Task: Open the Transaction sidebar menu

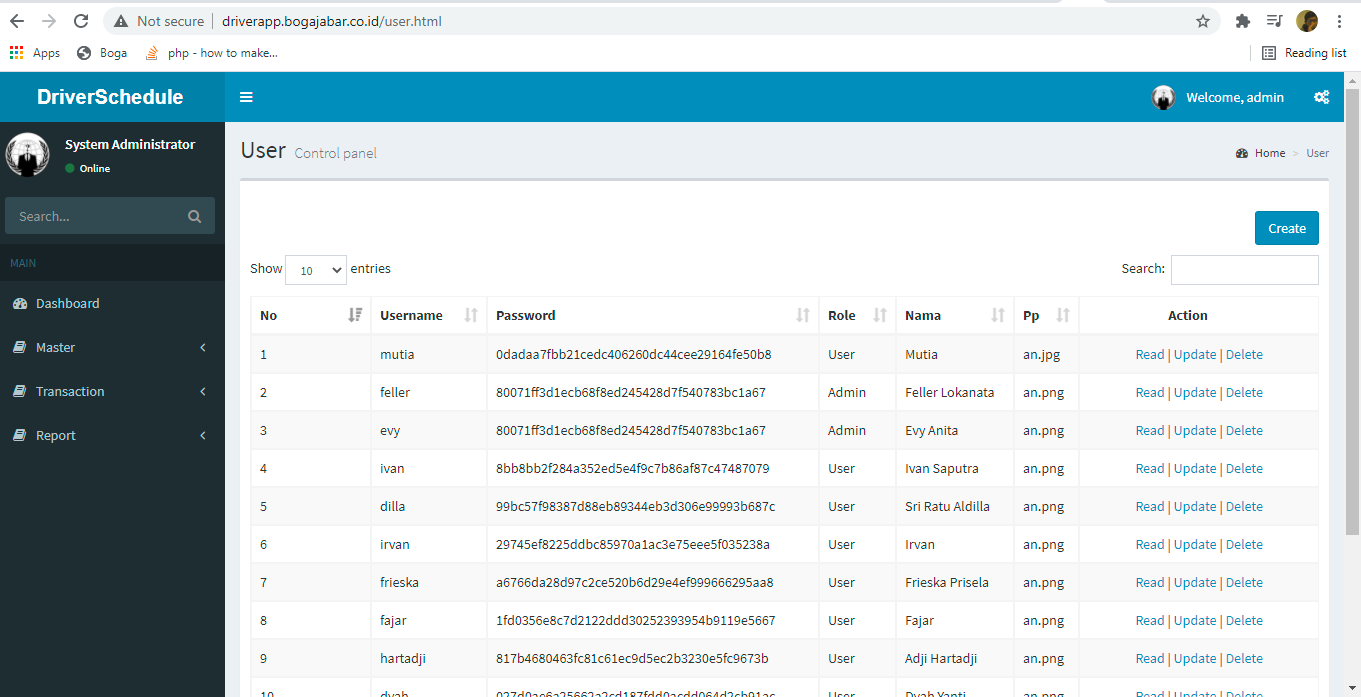Action: point(112,391)
